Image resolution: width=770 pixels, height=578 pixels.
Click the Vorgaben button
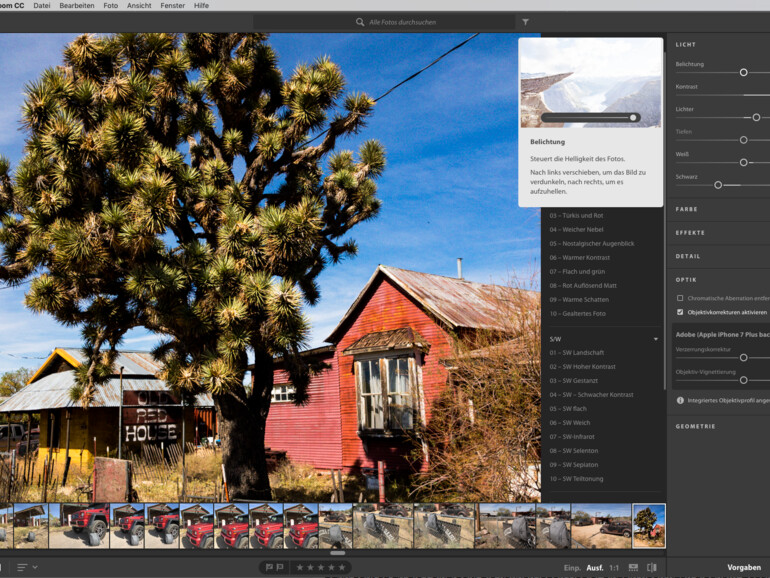(x=744, y=567)
